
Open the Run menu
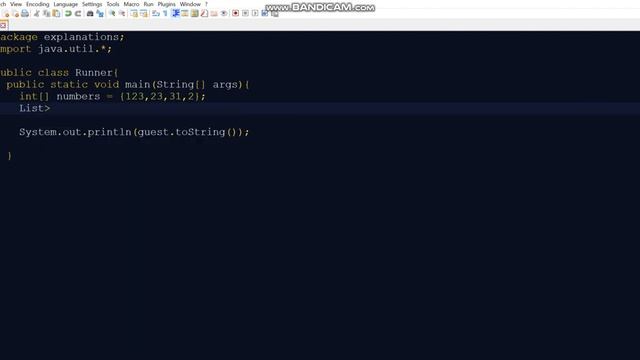pos(149,4)
